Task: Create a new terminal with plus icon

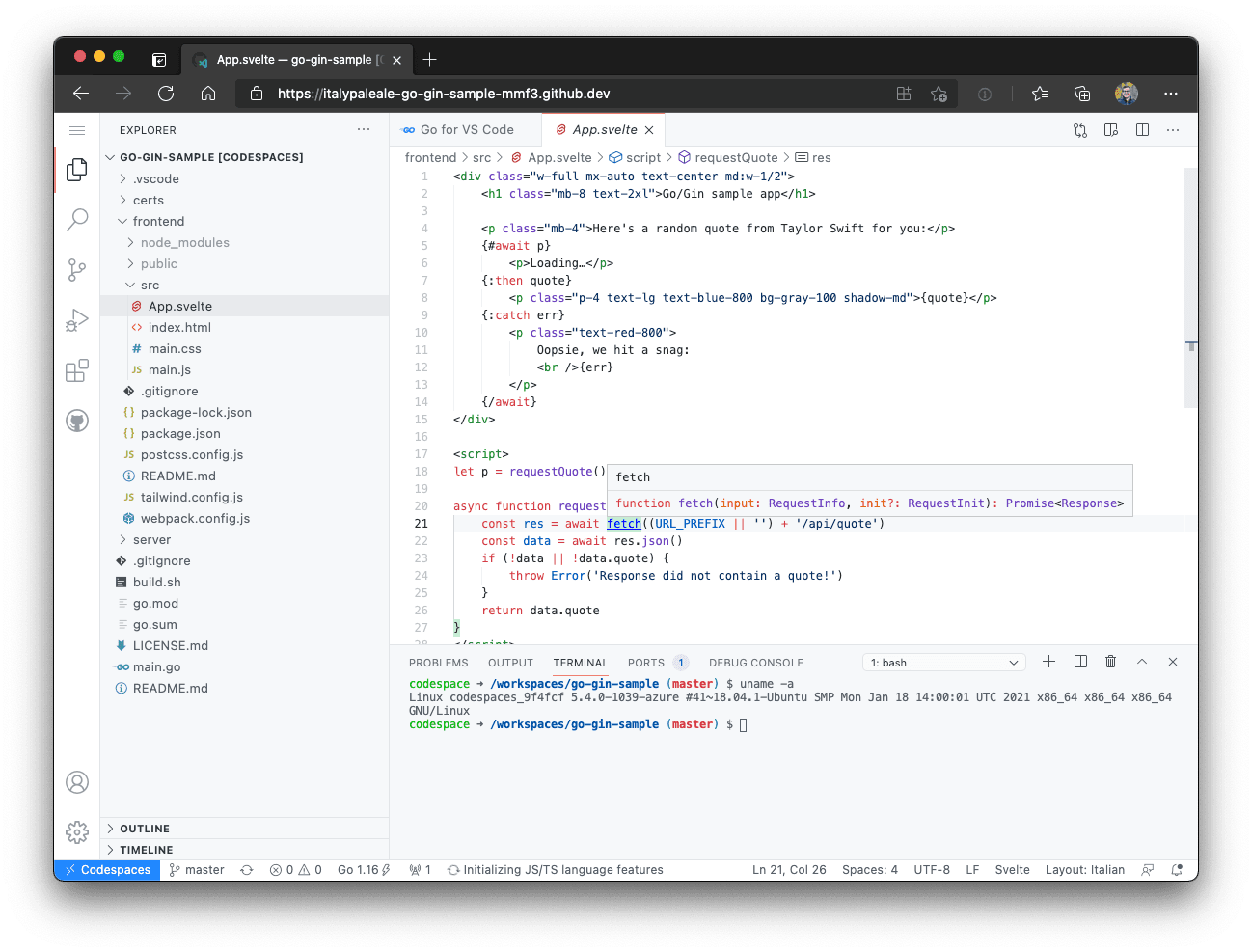Action: tap(1049, 662)
